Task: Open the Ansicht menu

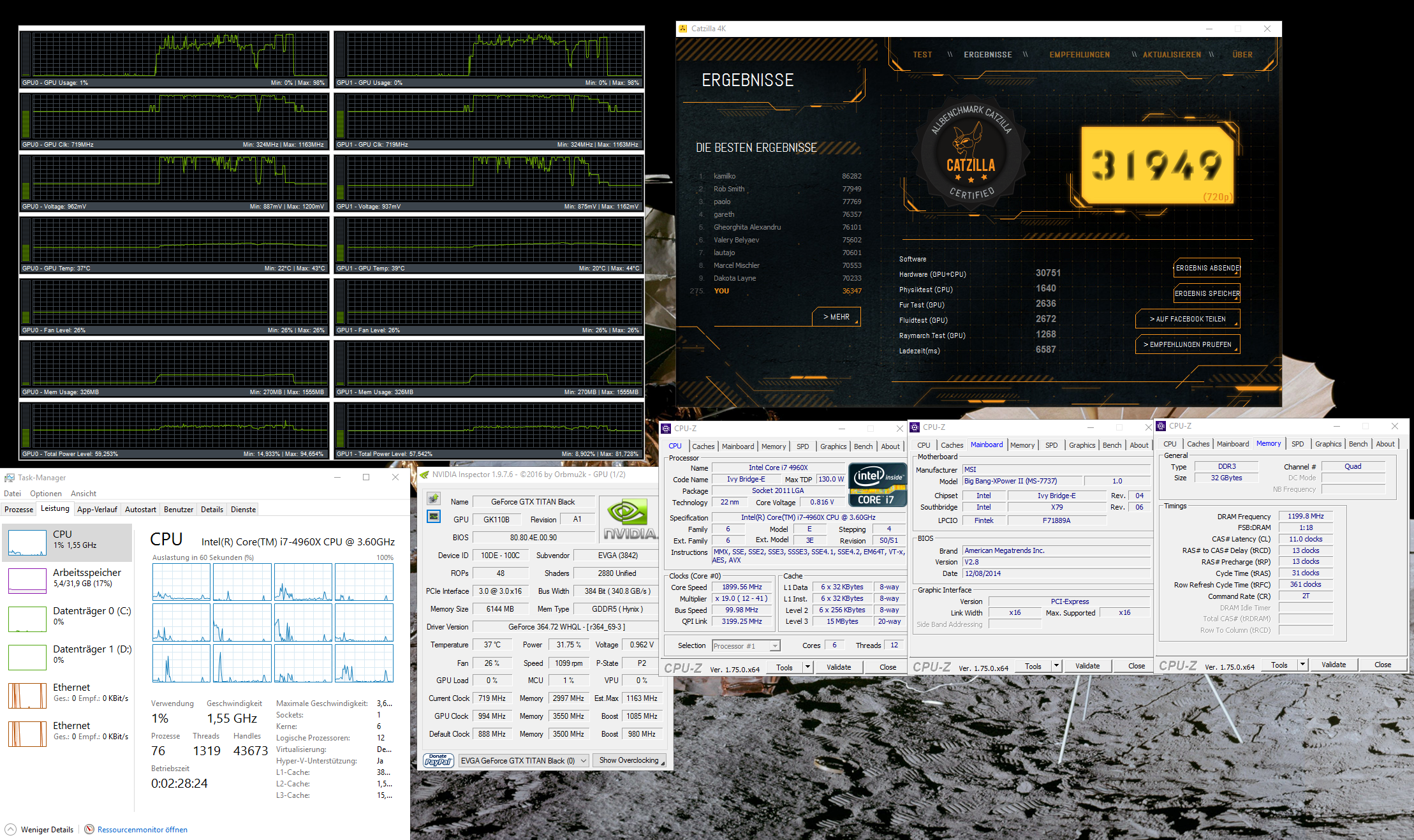Action: 84,493
